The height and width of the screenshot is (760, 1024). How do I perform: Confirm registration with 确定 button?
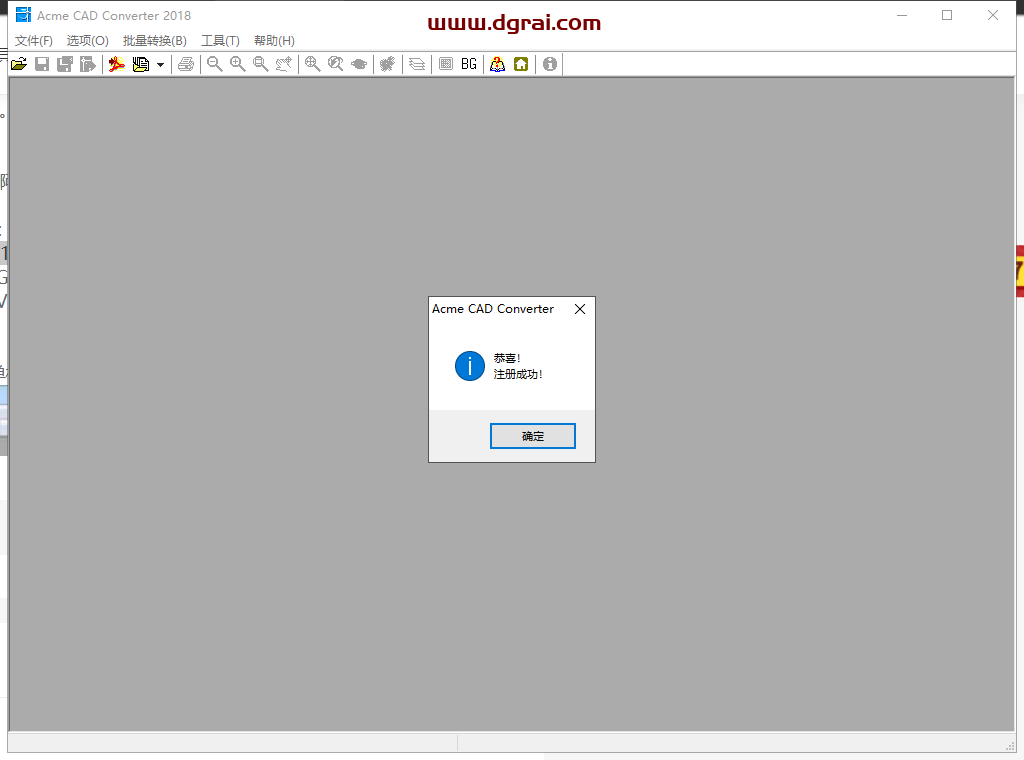tap(533, 436)
